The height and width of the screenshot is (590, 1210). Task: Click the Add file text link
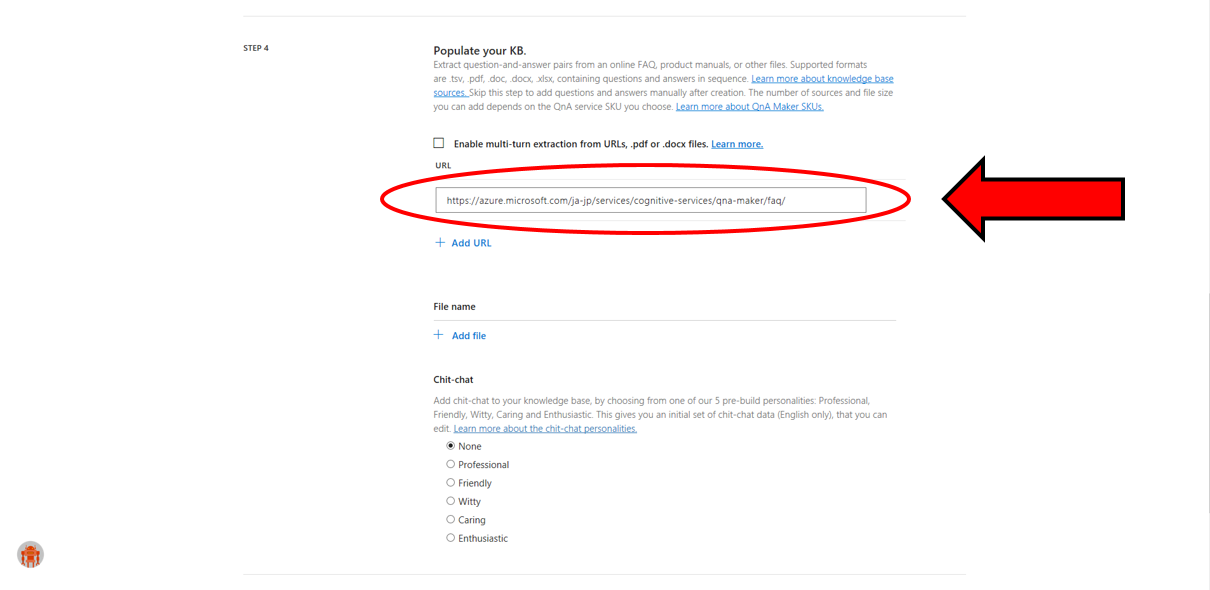click(x=469, y=336)
